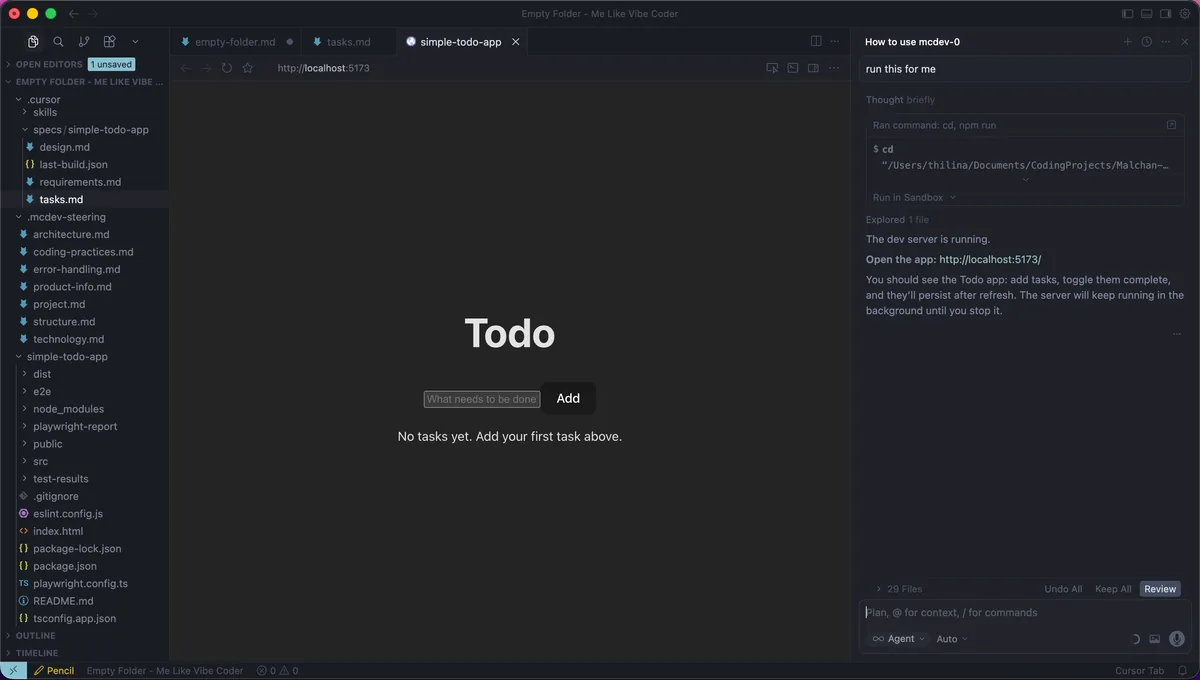Collapse the Empty Folder root section
This screenshot has width=1200, height=680.
point(84,82)
